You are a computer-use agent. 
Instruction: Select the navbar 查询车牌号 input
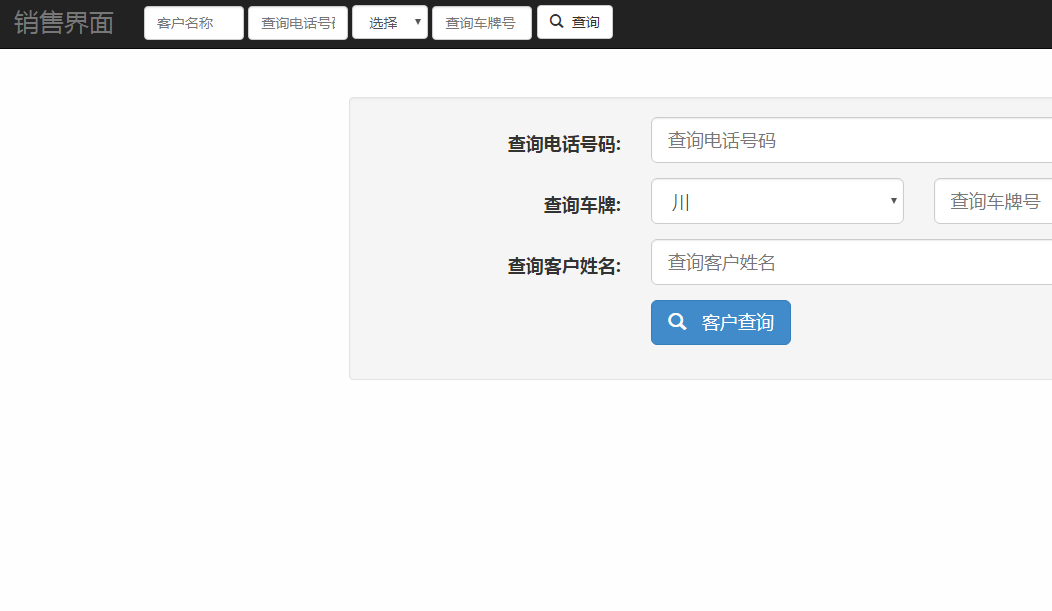point(482,23)
